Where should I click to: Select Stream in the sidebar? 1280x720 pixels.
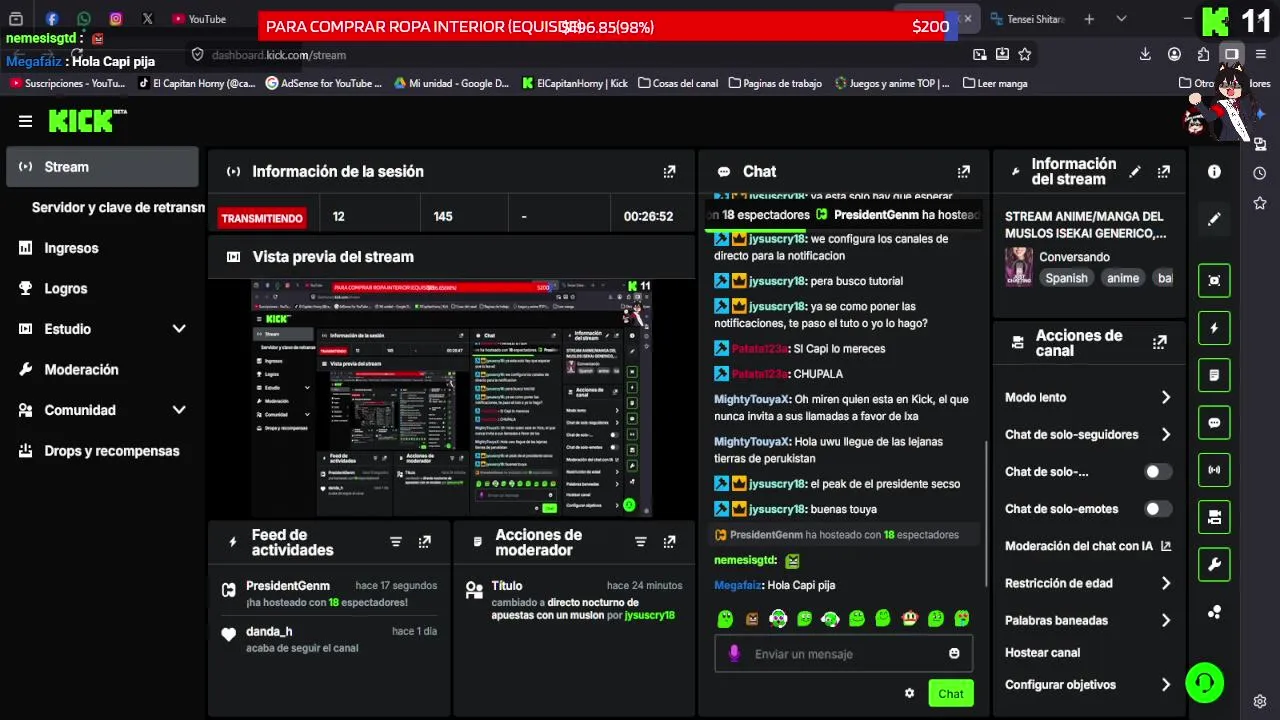point(102,167)
